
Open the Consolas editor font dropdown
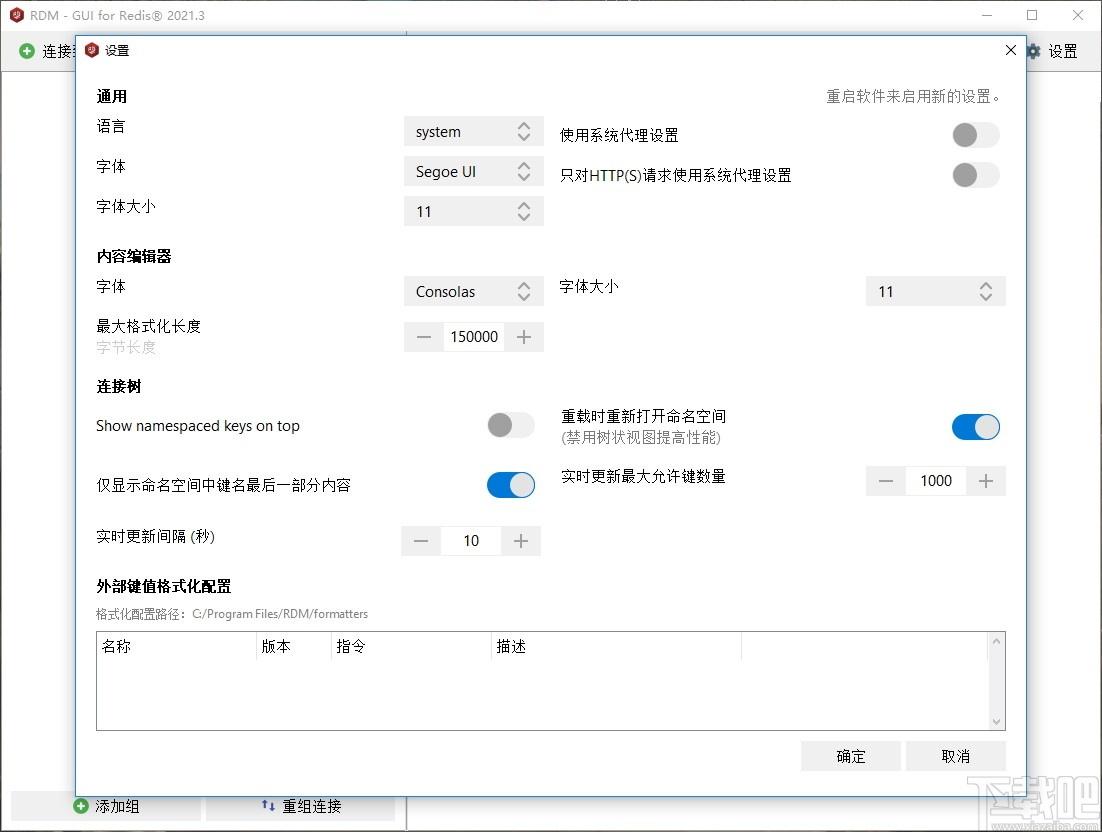(474, 292)
